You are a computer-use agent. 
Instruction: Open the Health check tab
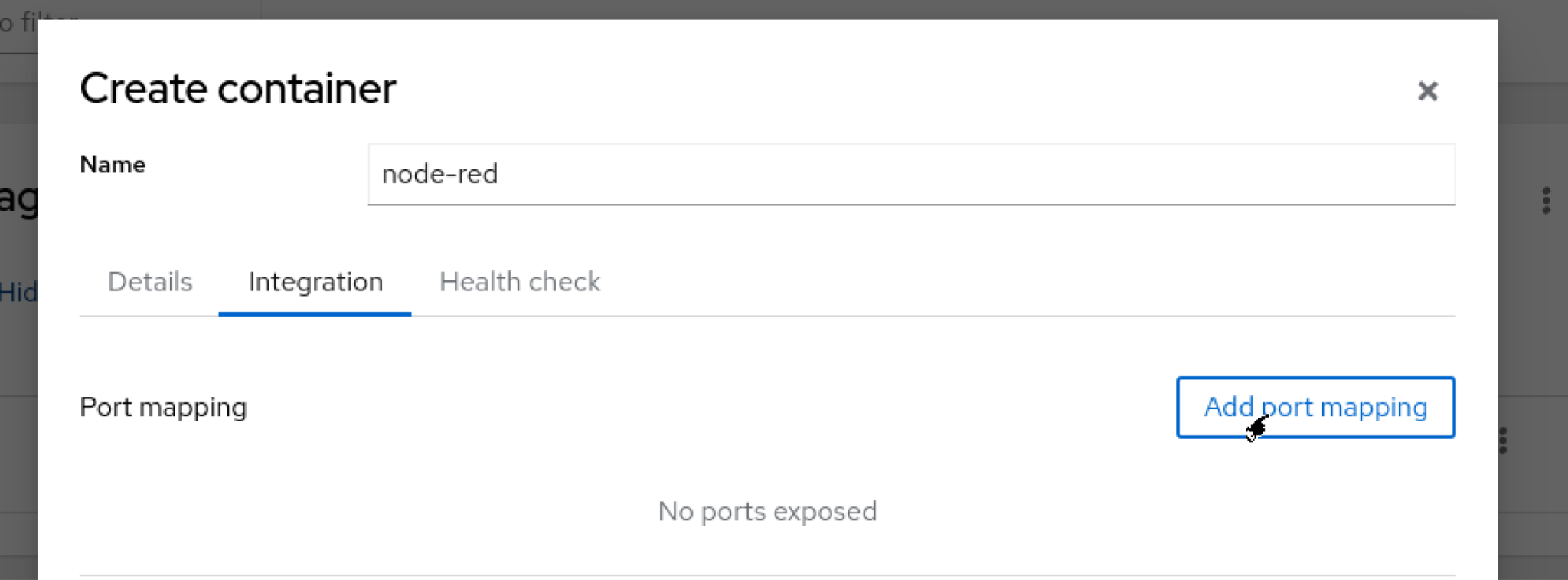click(x=519, y=282)
